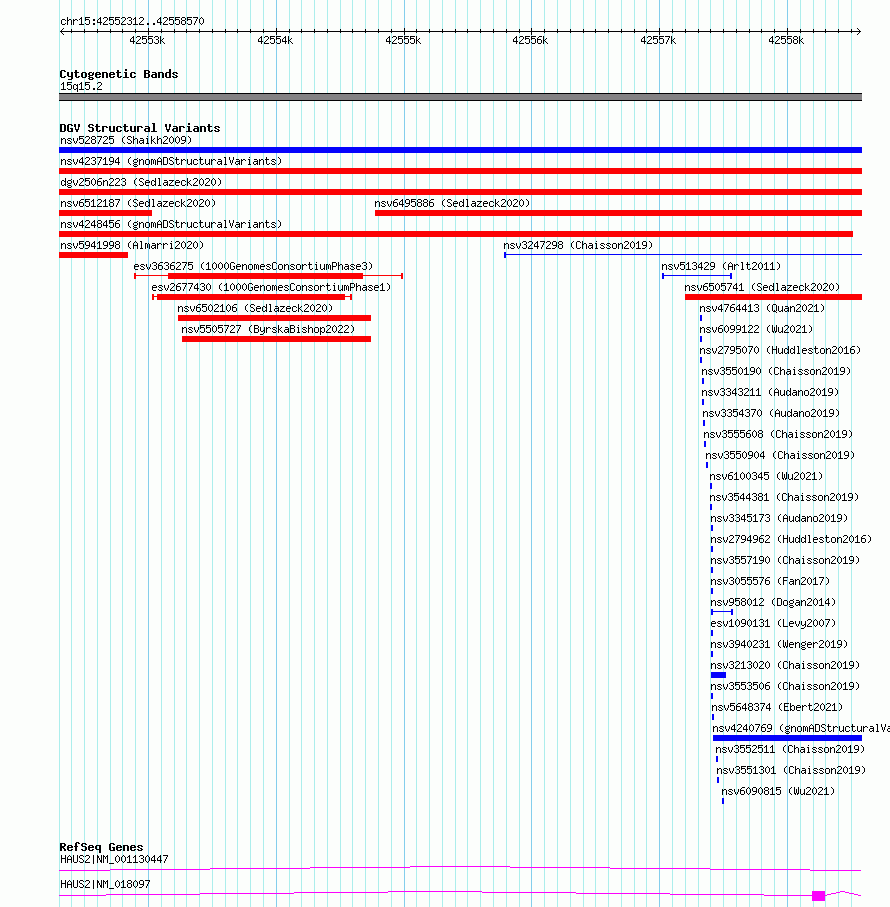Click the DGV Structural Variants track title
This screenshot has height=907, width=890.
coord(140,128)
